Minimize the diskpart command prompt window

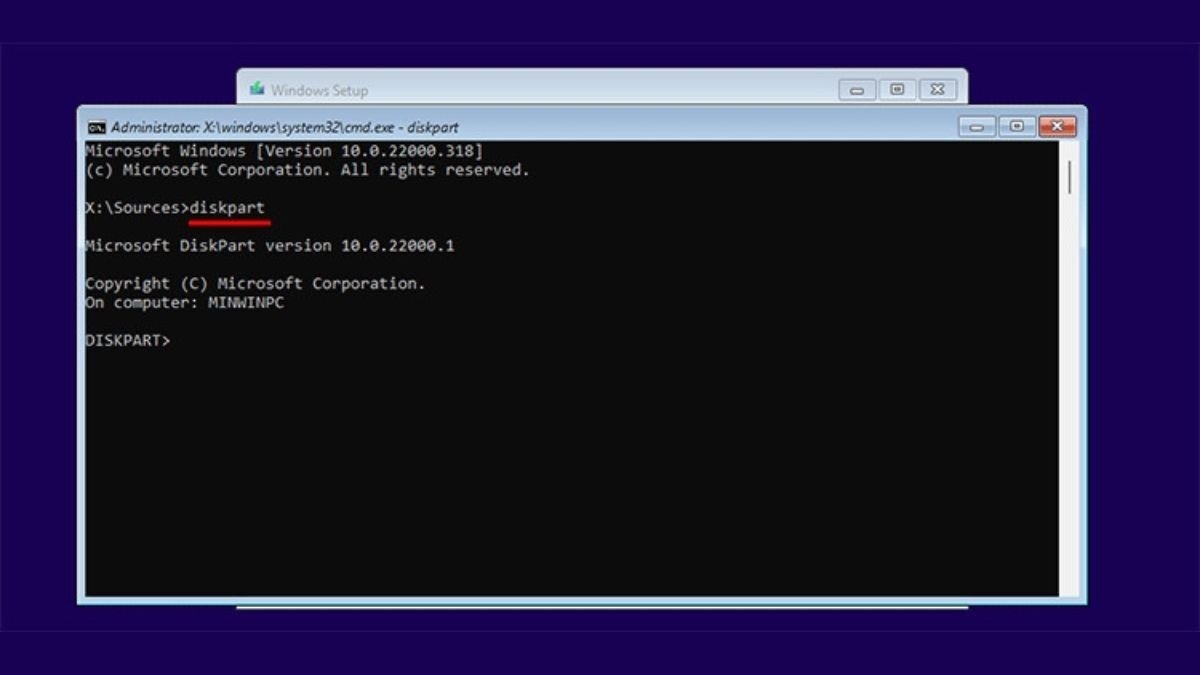coord(977,127)
